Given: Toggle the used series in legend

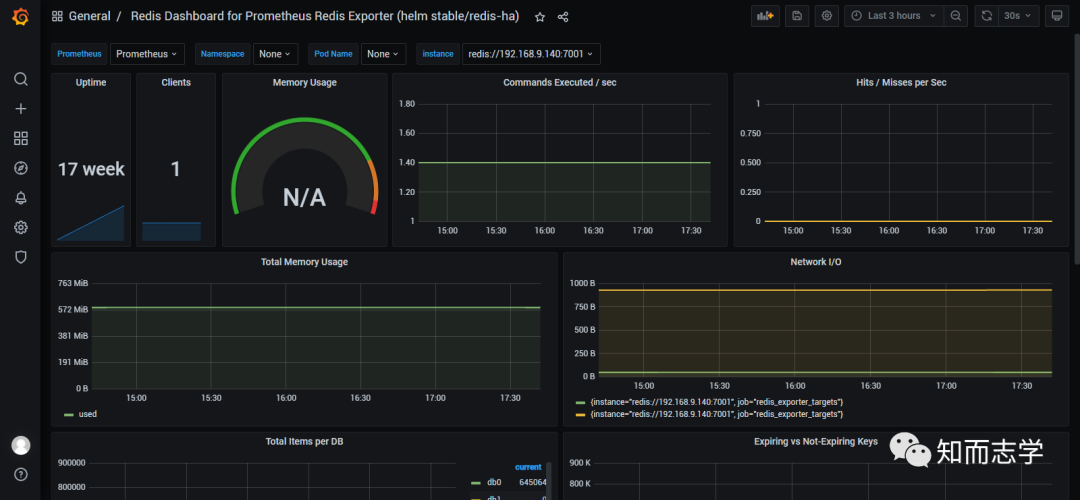Looking at the screenshot, I should click(88, 414).
